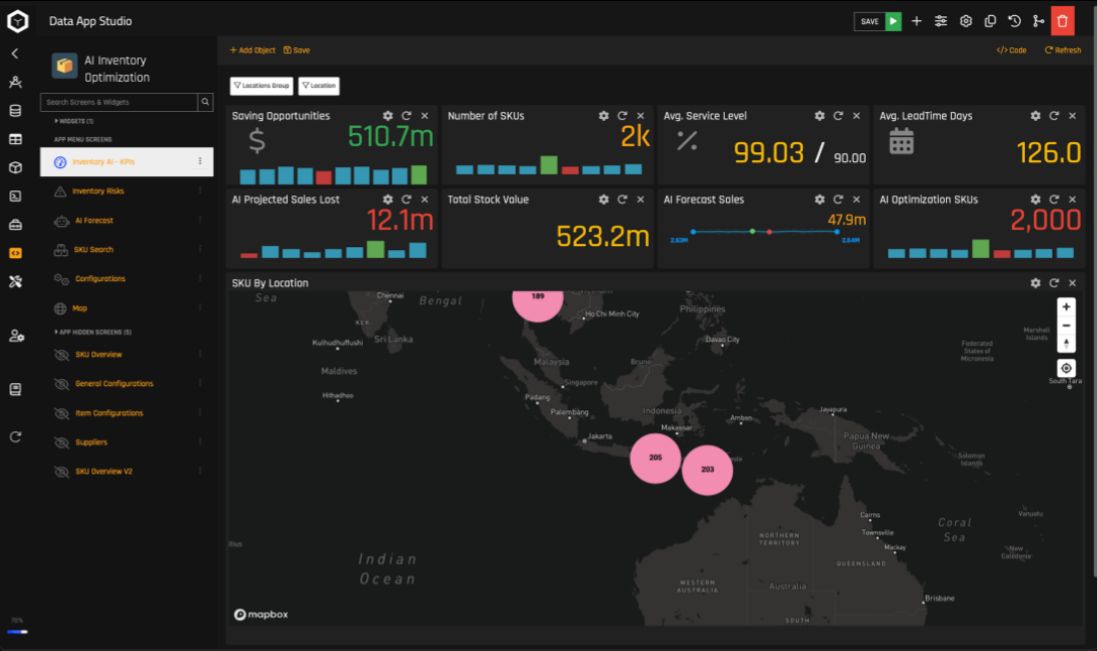Open three-dot menu for Inventory AI - KPIs

point(200,162)
